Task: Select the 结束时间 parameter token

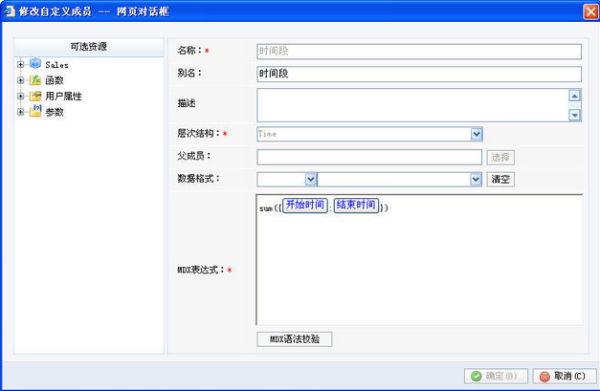Action: point(356,205)
